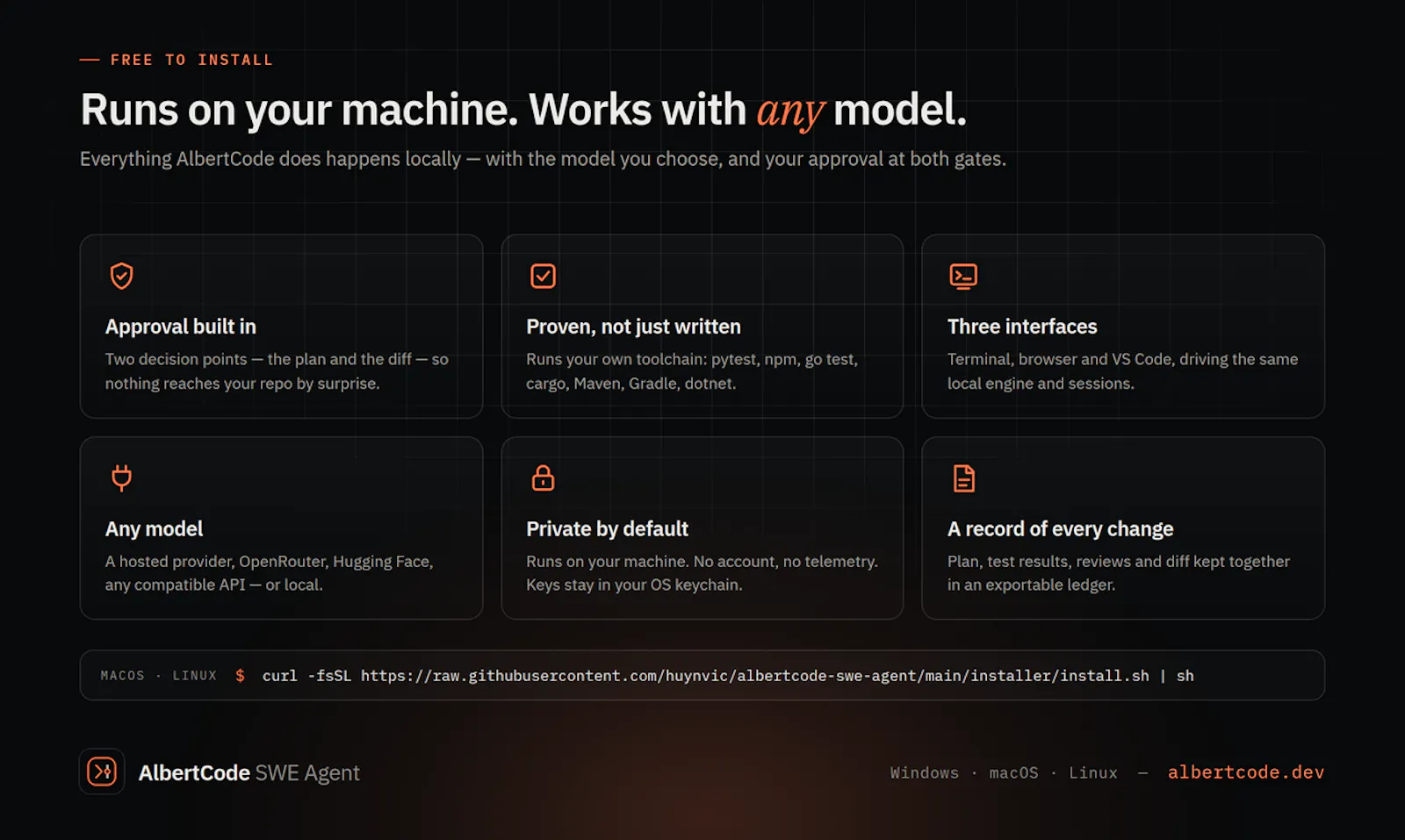This screenshot has height=840, width=1405.
Task: Click the checkbox icon above Proven, not just written
Action: coord(543,276)
